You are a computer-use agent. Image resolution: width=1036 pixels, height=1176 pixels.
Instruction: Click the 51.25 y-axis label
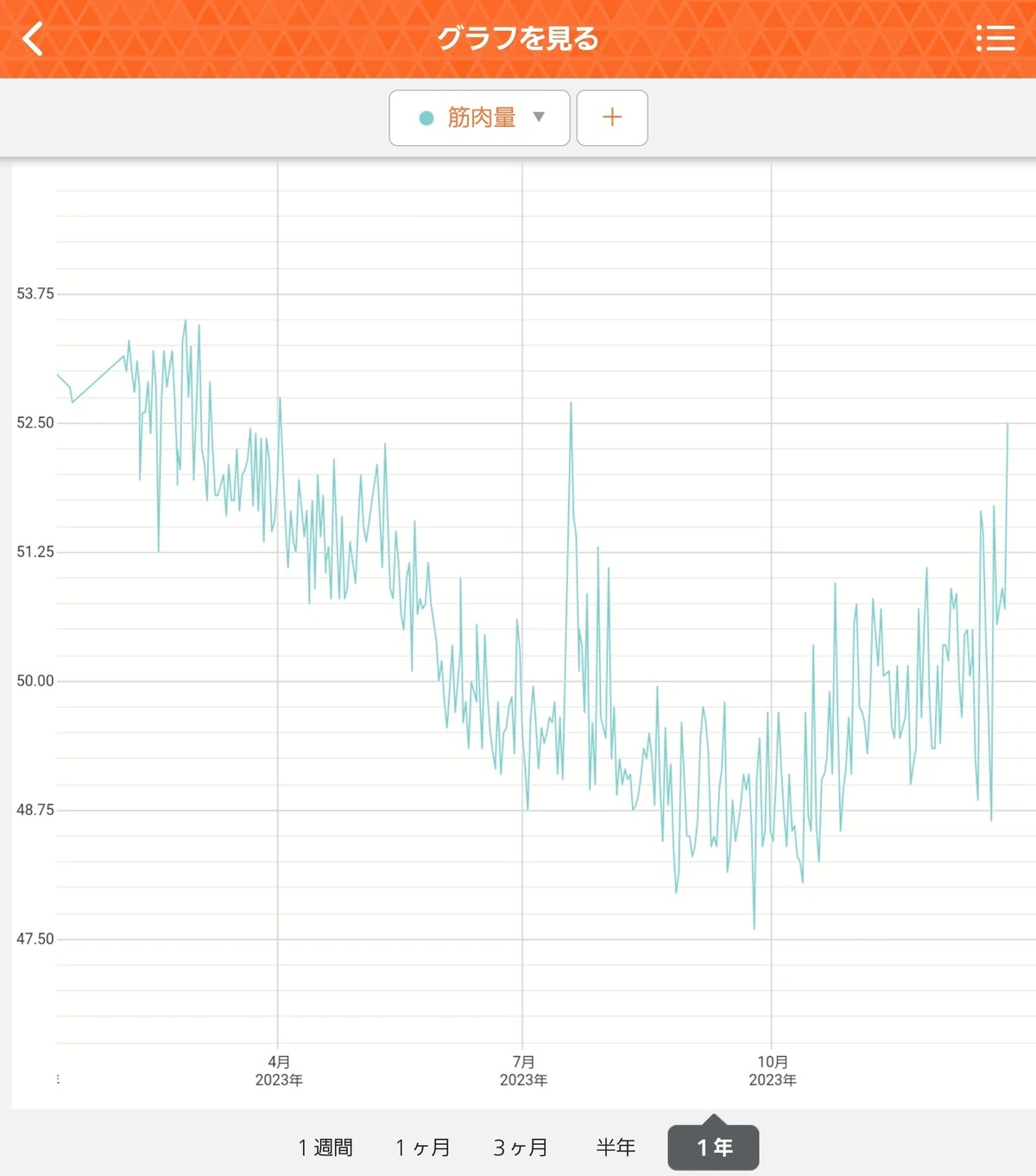tap(35, 552)
